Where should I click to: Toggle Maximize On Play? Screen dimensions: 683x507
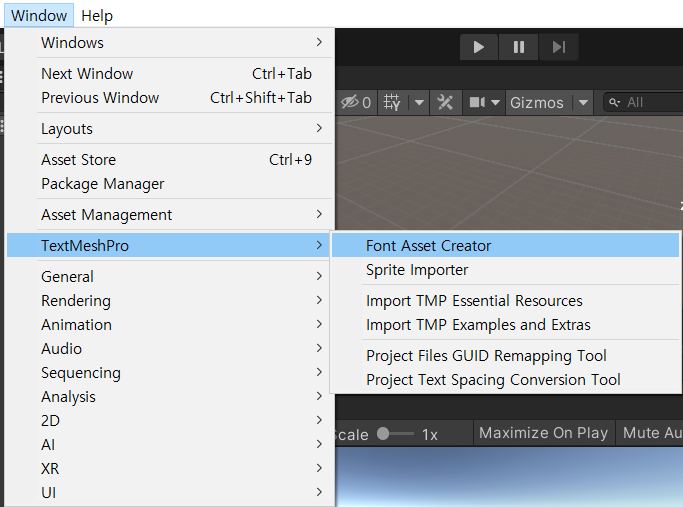pos(544,433)
